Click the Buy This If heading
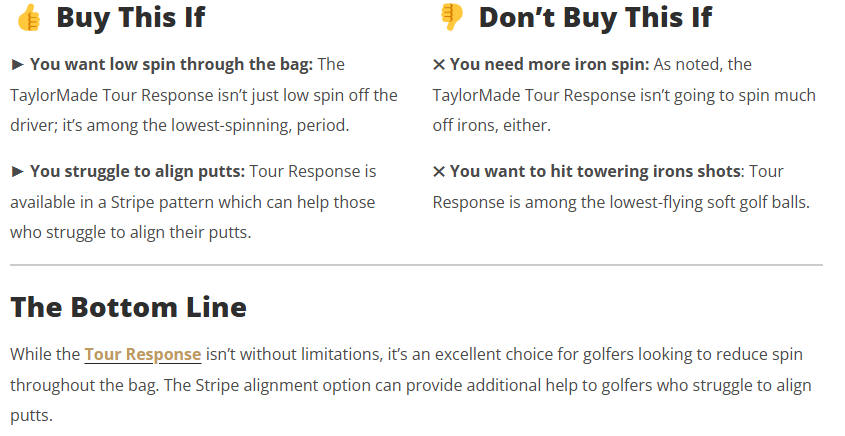 click(131, 17)
